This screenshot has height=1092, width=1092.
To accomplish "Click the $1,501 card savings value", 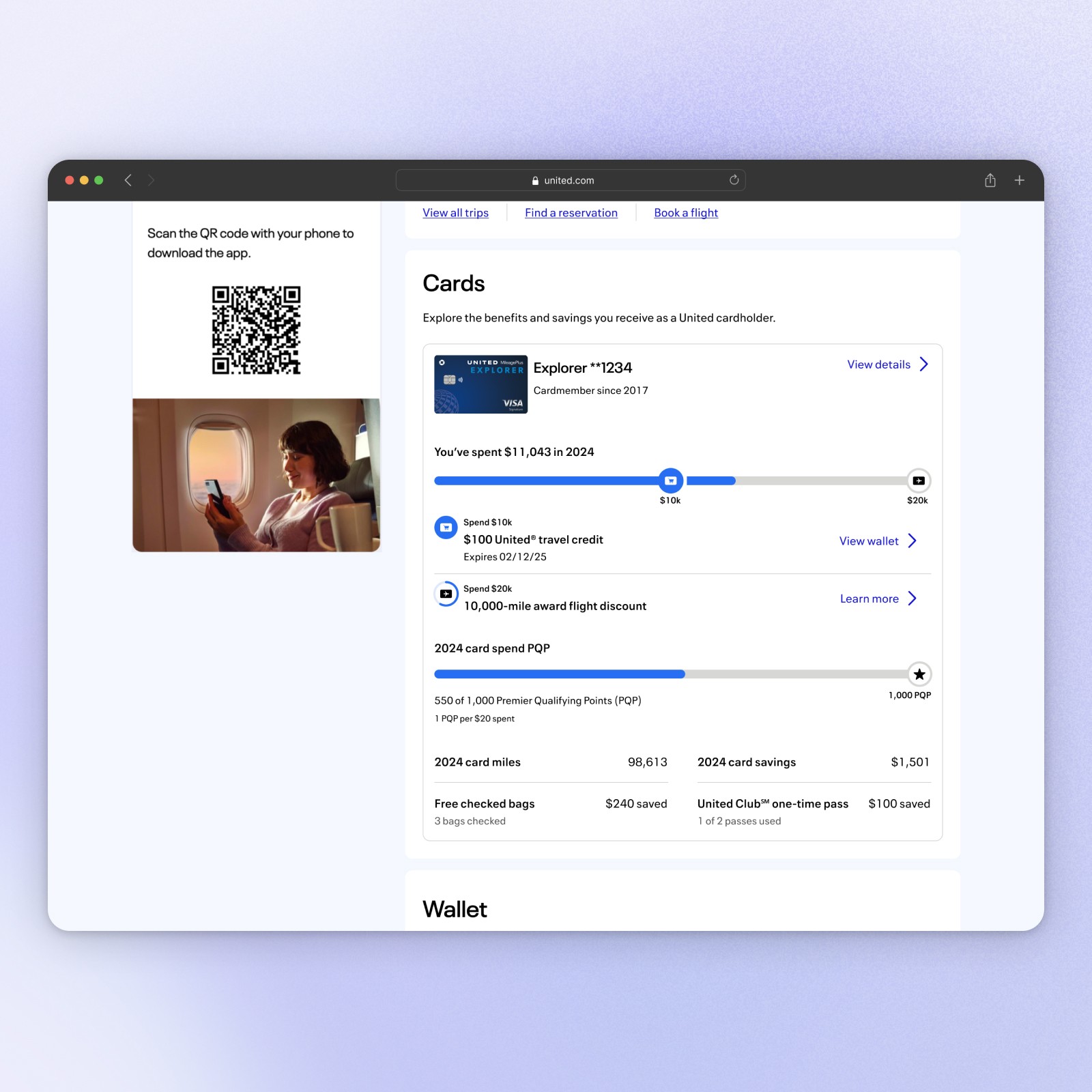I will point(910,762).
